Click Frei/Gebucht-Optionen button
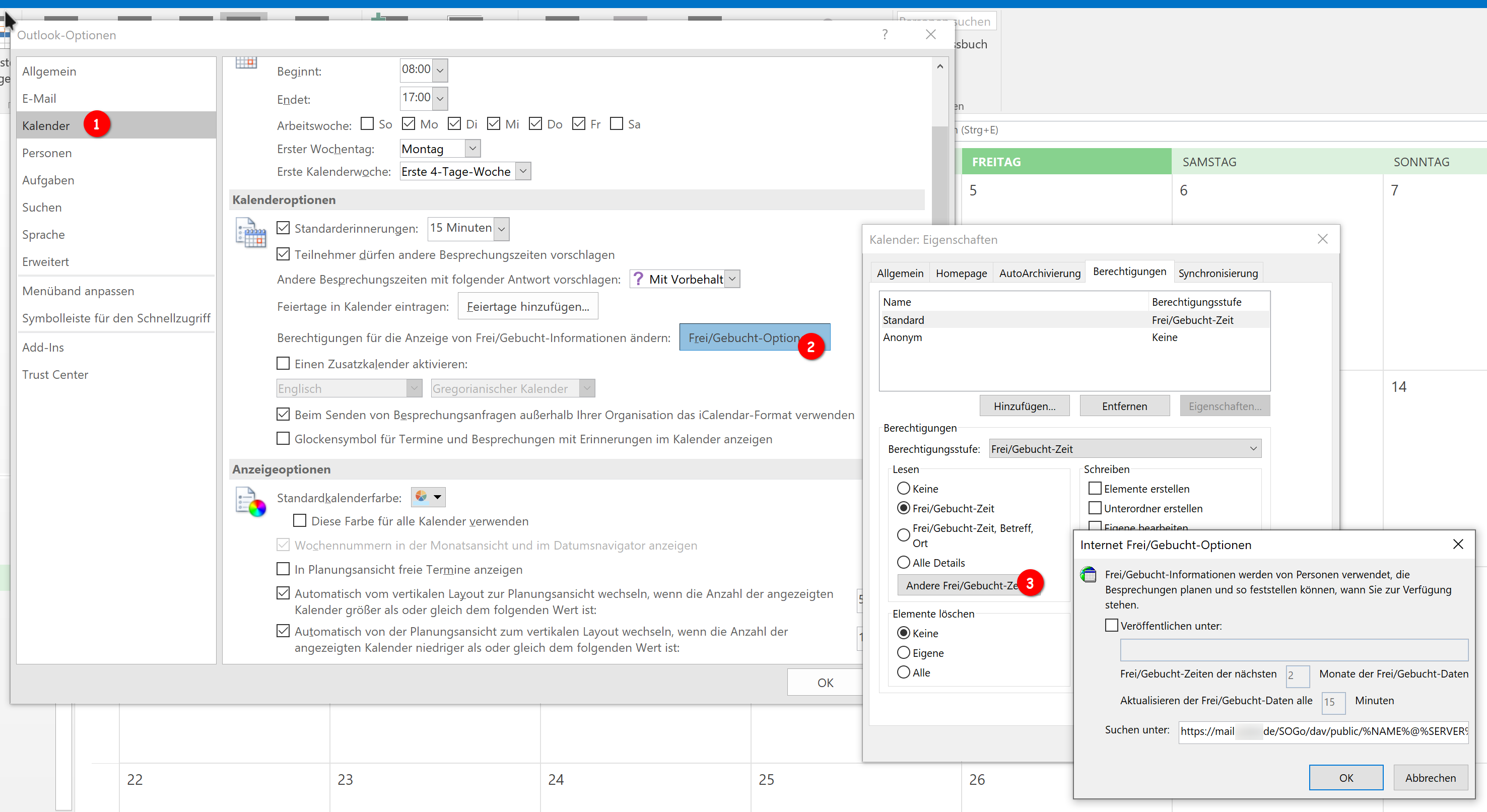Screen dimensions: 1487x812 coord(755,337)
